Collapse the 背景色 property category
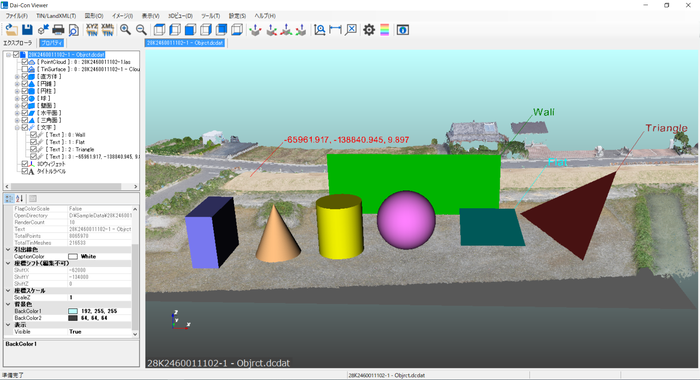The height and width of the screenshot is (380, 700). click(x=8, y=304)
